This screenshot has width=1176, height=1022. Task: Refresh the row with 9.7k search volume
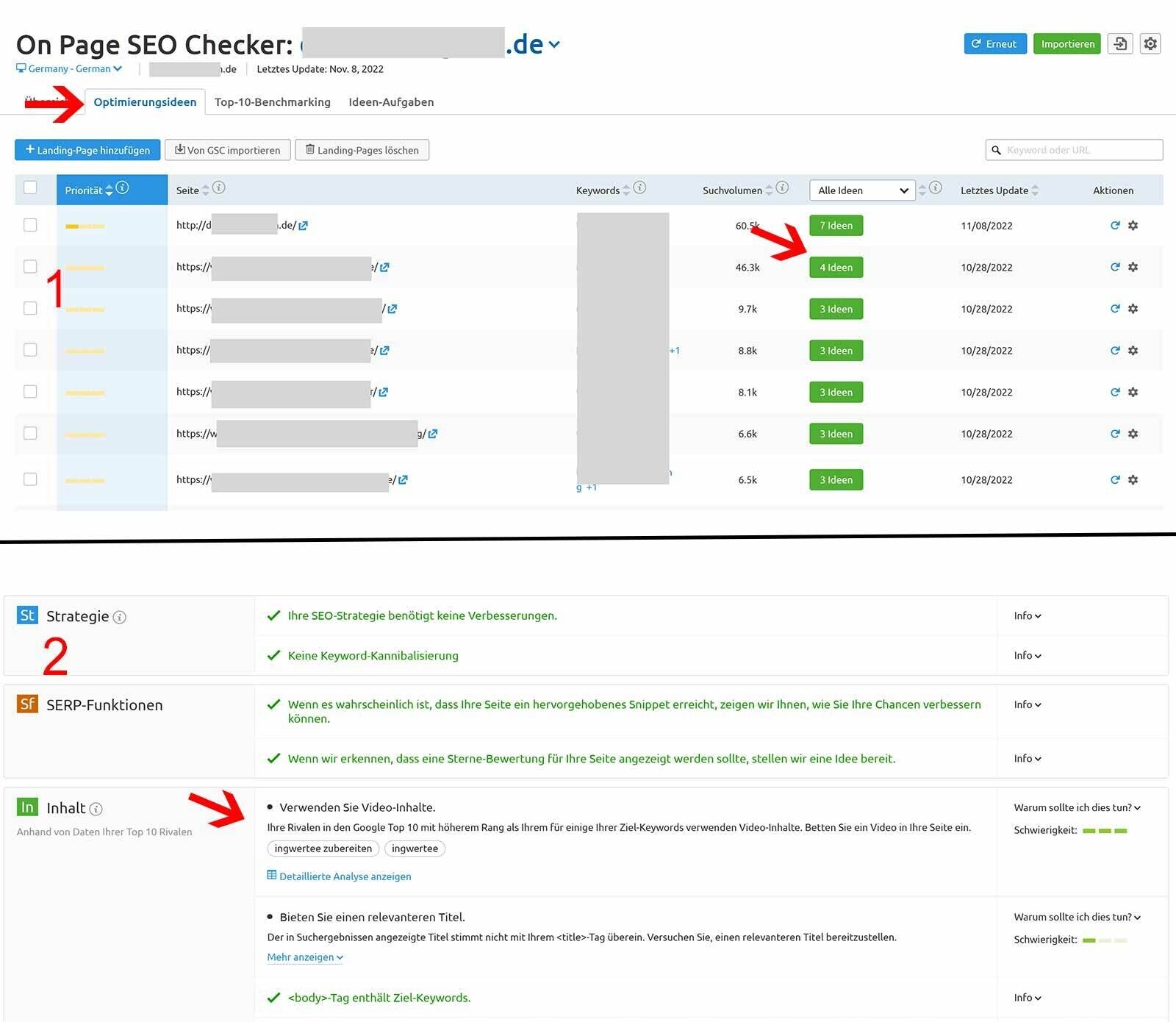(x=1115, y=309)
